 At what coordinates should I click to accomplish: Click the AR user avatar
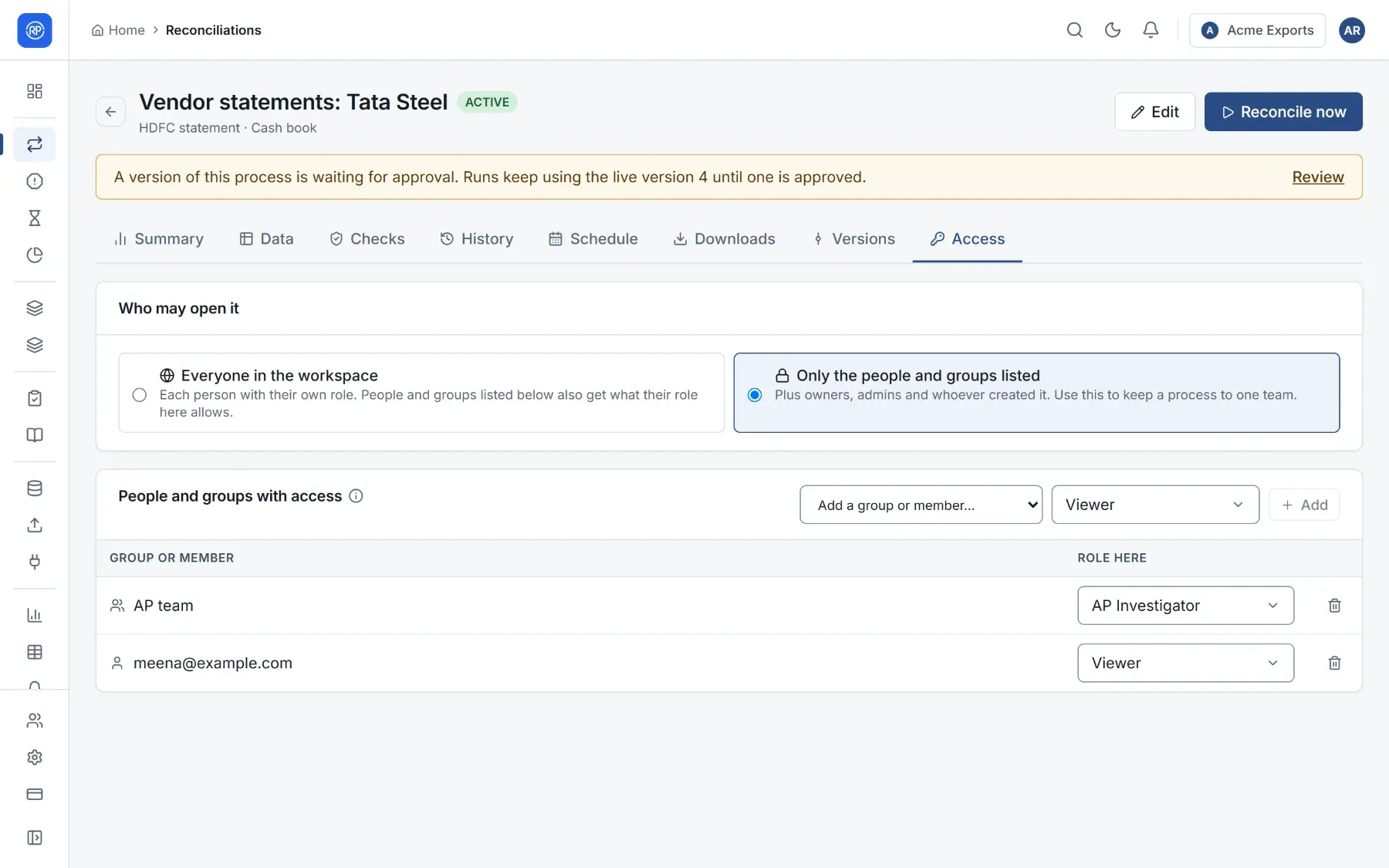pyautogui.click(x=1351, y=30)
